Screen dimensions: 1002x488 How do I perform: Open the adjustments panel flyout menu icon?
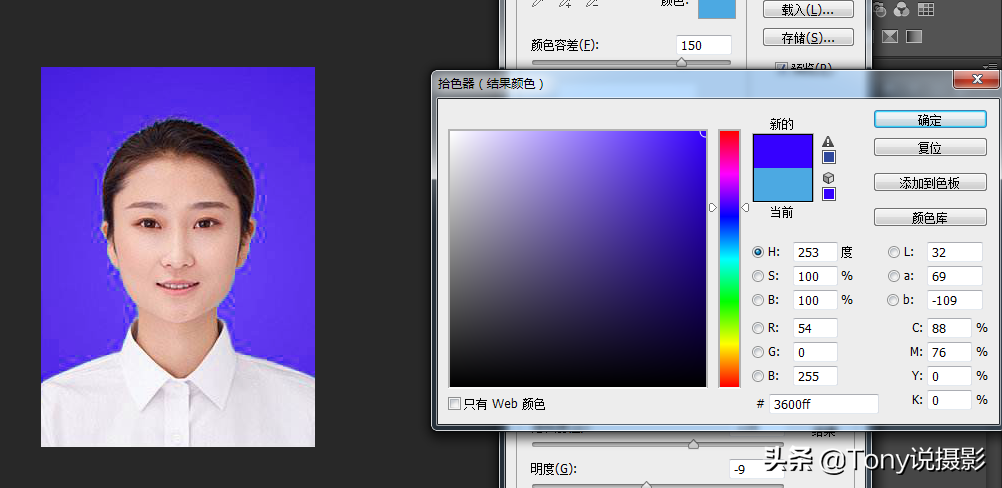pyautogui.click(x=992, y=65)
